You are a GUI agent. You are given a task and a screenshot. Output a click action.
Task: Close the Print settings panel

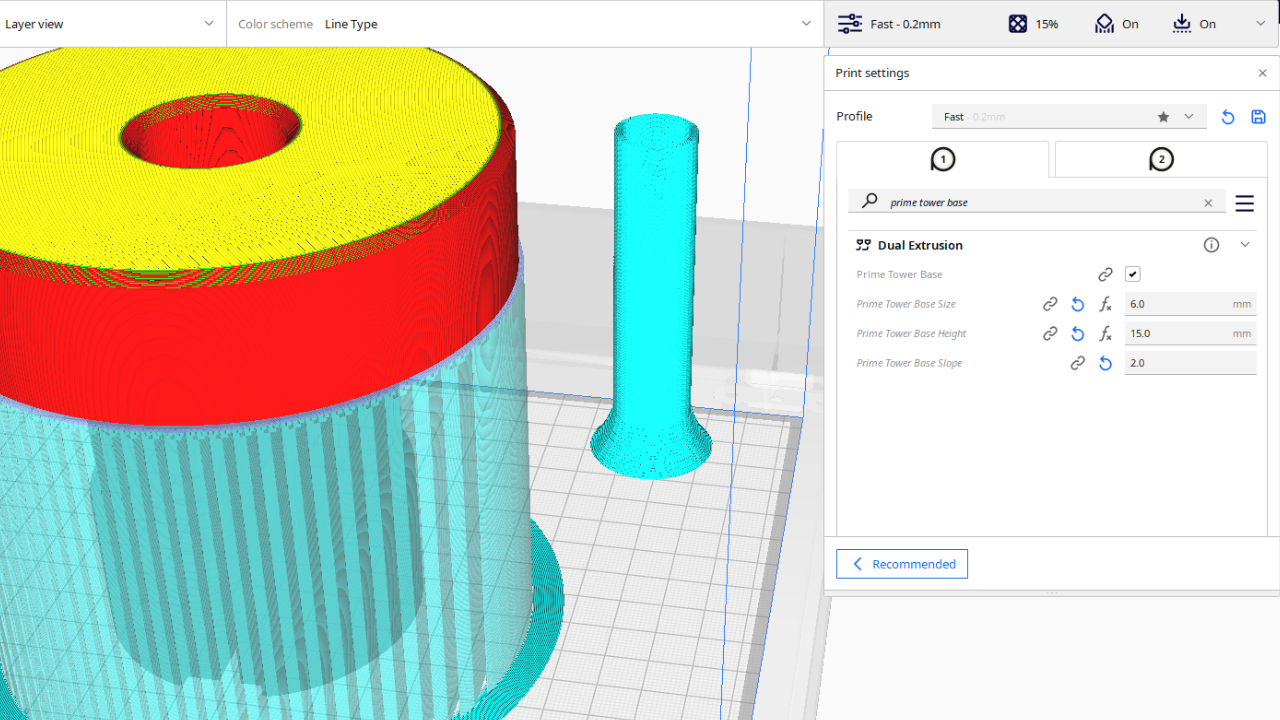click(1262, 73)
